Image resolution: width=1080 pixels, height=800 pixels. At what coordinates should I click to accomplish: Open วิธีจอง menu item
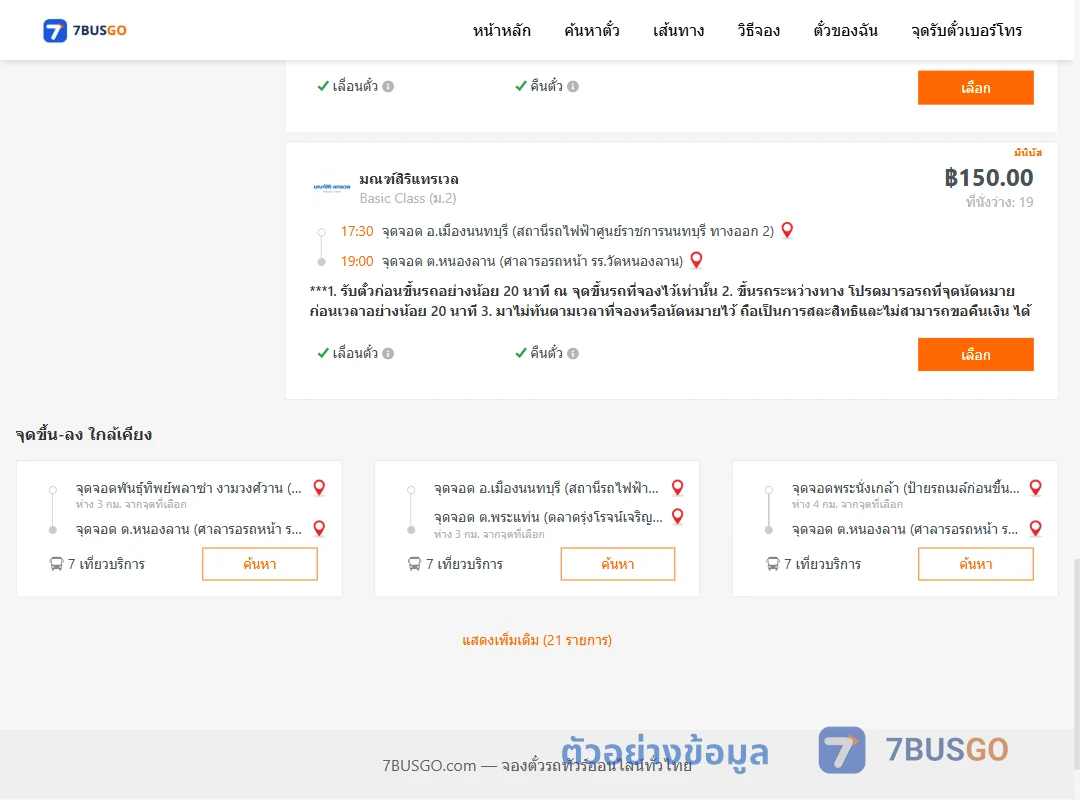pos(758,30)
